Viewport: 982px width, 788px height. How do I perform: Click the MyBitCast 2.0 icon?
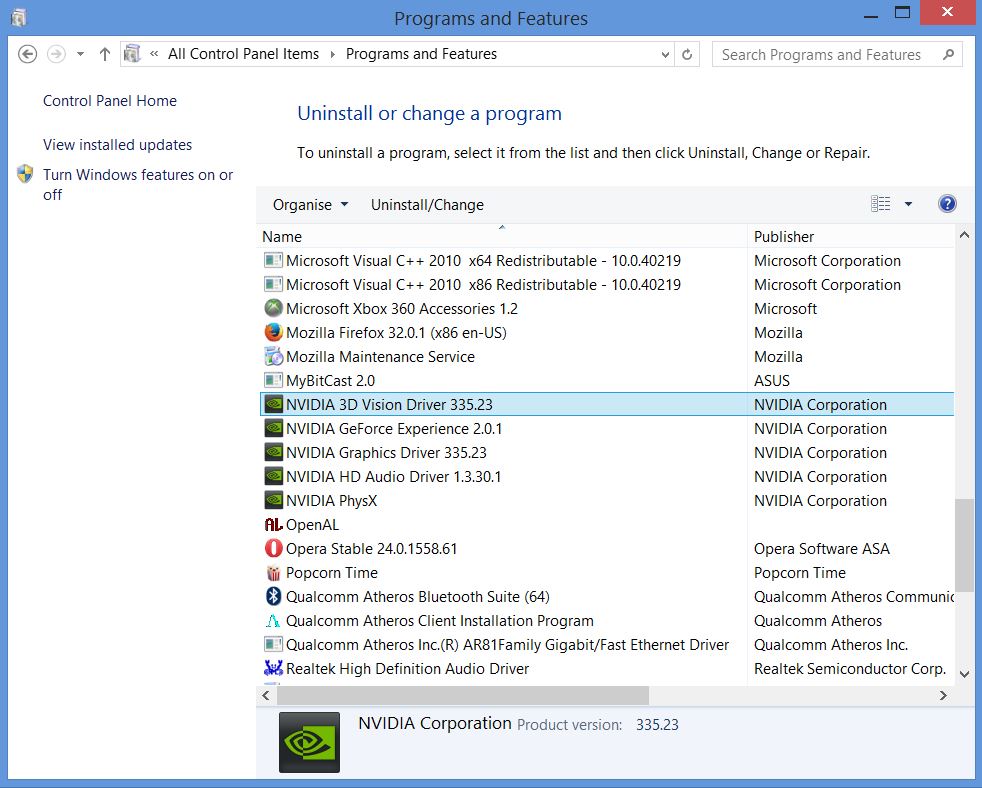[x=273, y=380]
